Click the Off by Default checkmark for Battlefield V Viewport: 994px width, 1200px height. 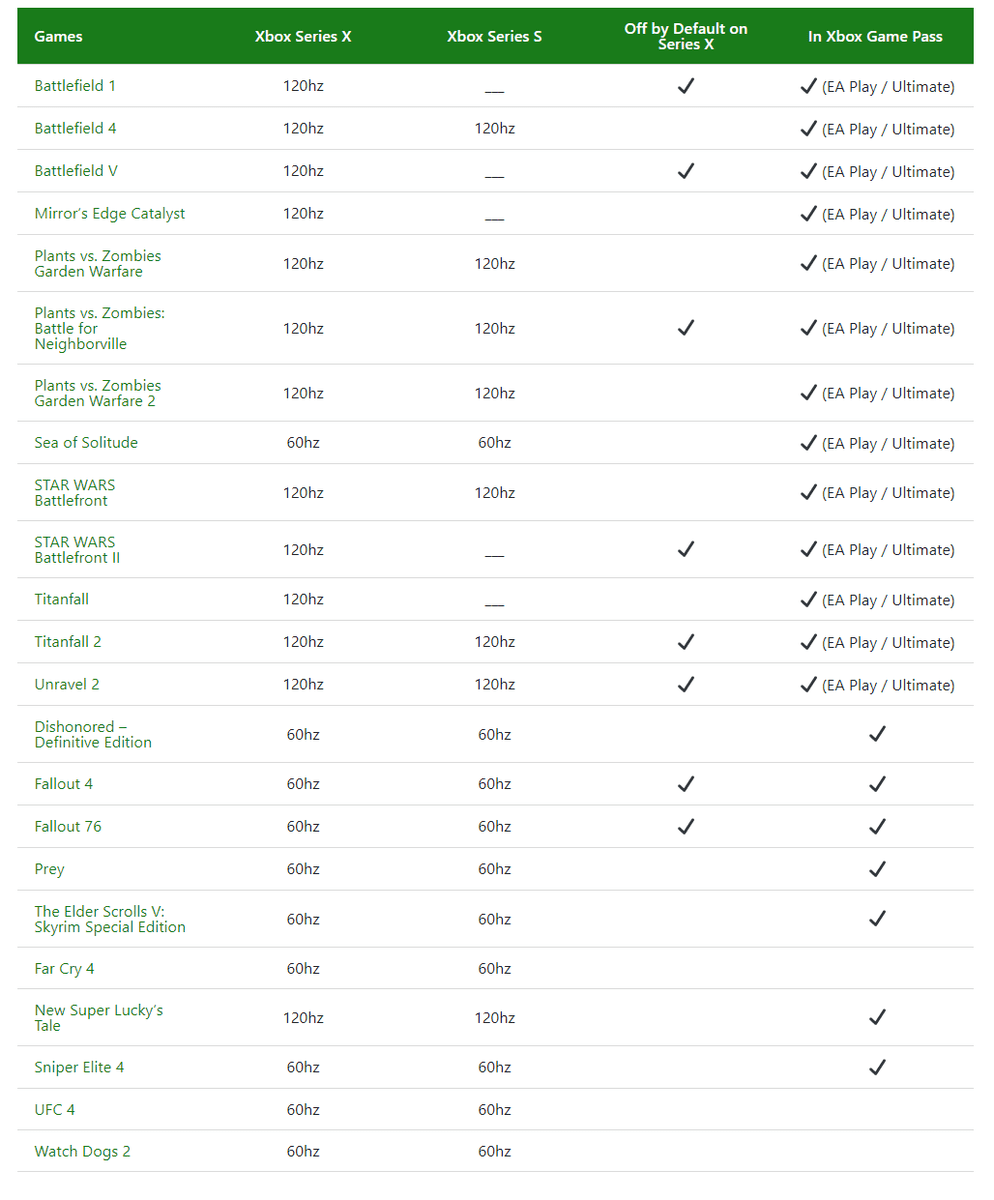(686, 171)
